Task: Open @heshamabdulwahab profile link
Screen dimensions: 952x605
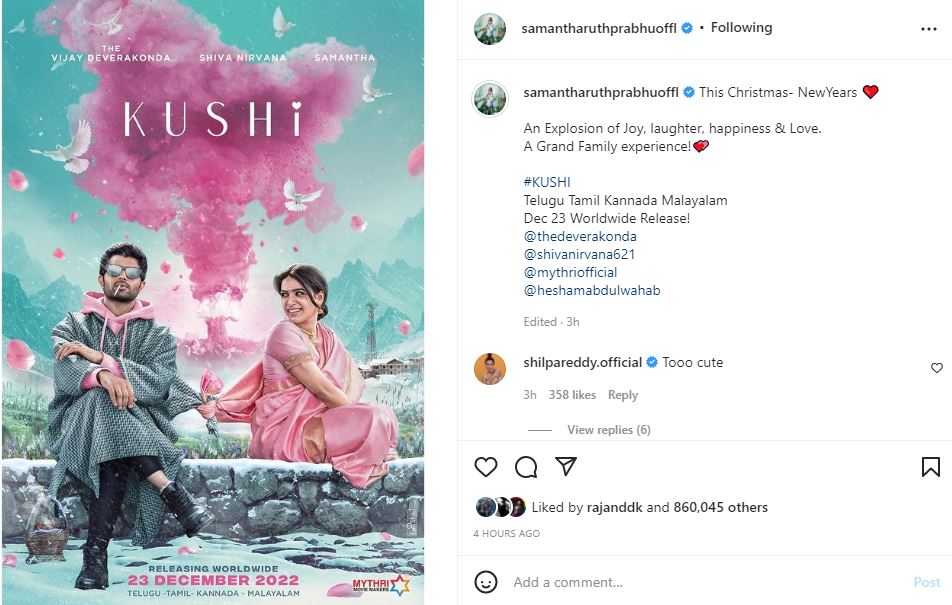Action: 592,290
